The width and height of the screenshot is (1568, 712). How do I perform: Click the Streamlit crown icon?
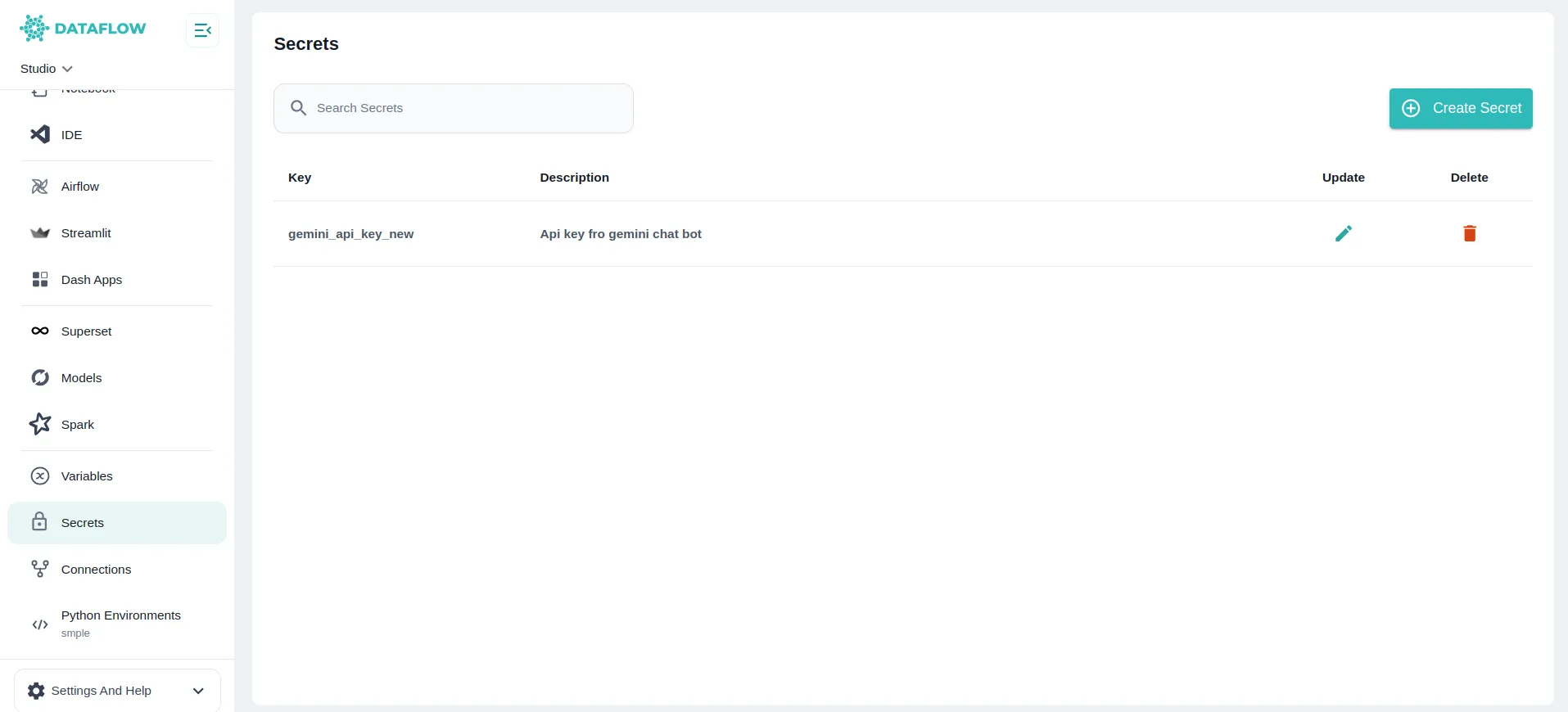(39, 233)
